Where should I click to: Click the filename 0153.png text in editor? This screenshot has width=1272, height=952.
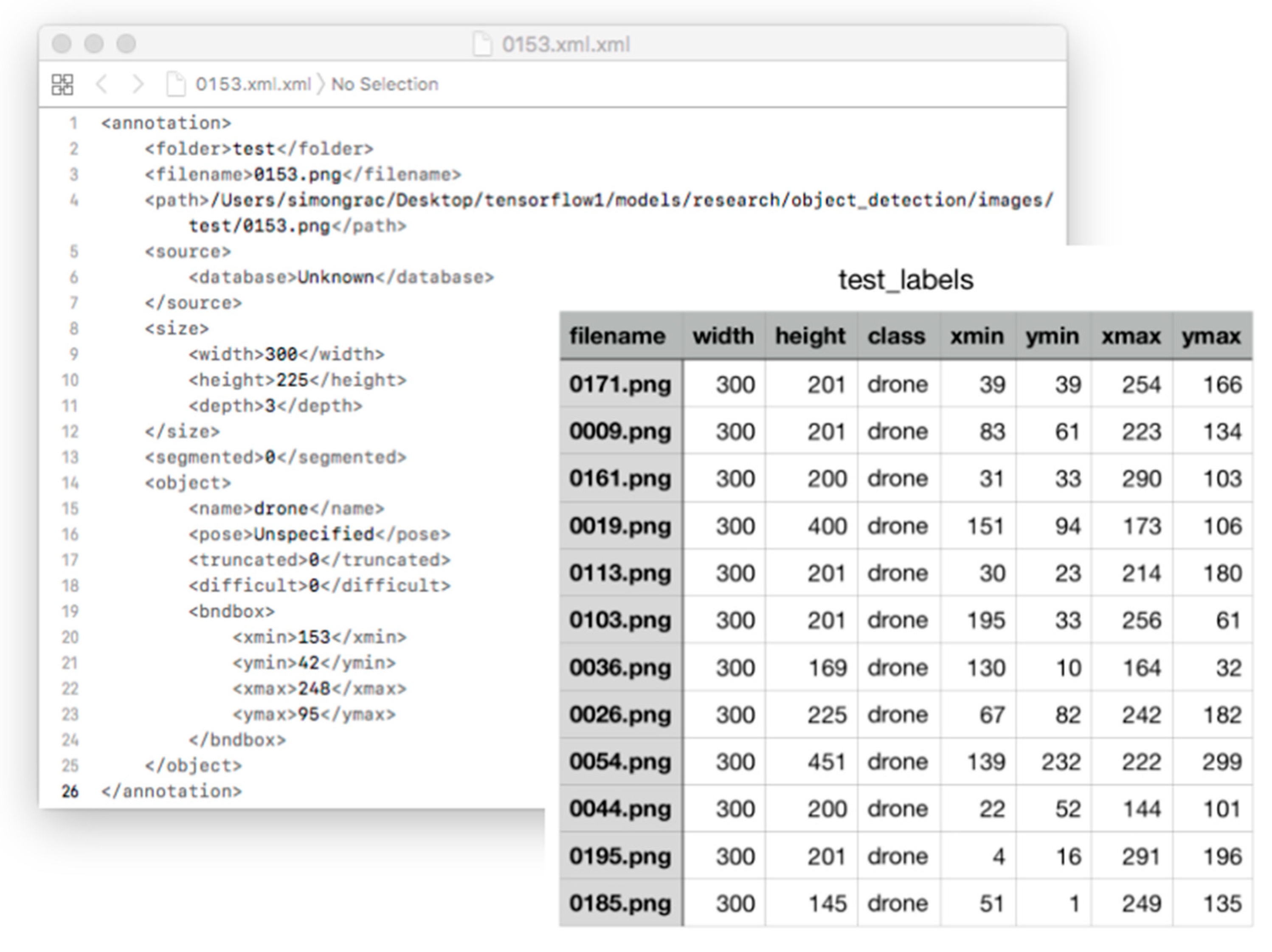click(x=297, y=174)
